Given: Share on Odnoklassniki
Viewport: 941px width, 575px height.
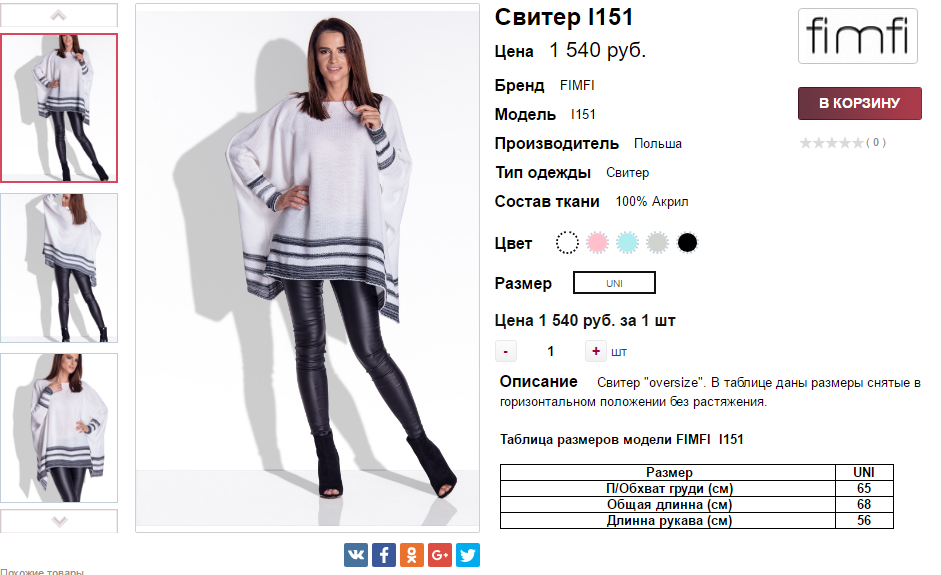Looking at the screenshot, I should point(412,555).
